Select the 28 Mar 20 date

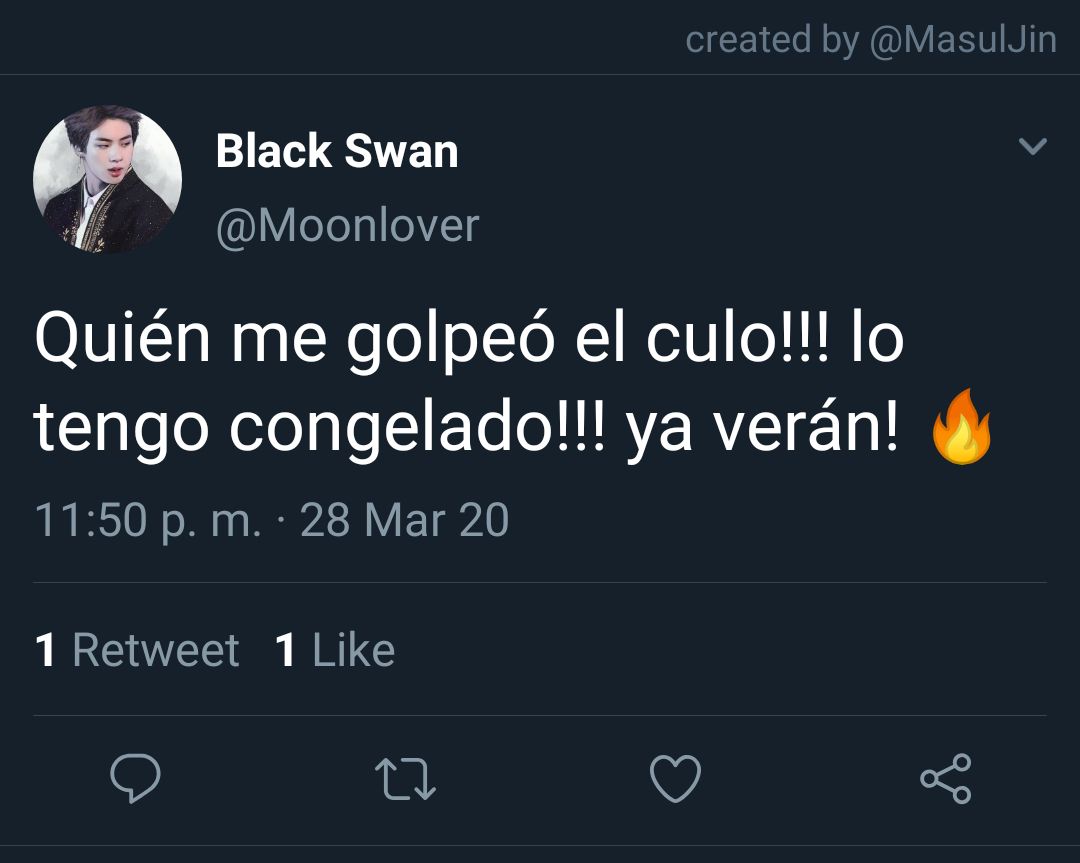click(x=404, y=519)
